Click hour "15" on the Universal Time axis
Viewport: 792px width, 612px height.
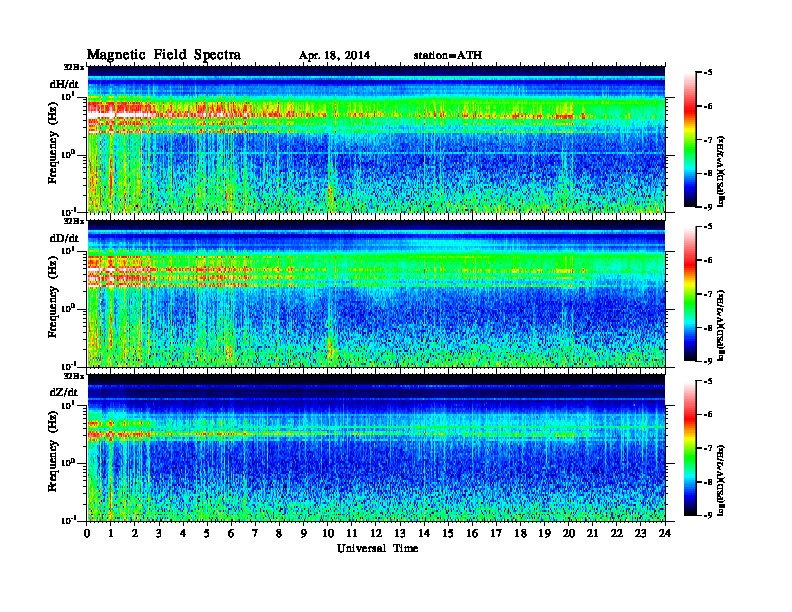click(x=448, y=533)
